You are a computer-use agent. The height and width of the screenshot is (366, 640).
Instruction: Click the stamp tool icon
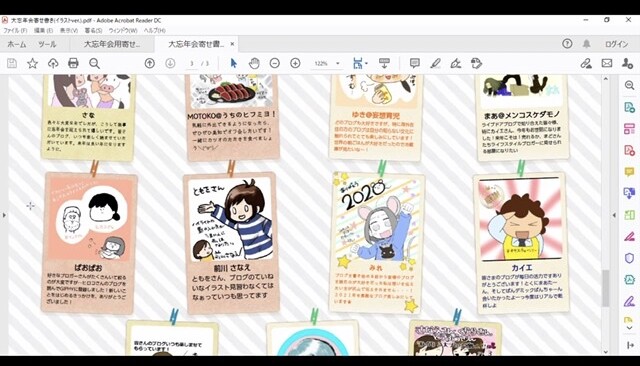[476, 63]
